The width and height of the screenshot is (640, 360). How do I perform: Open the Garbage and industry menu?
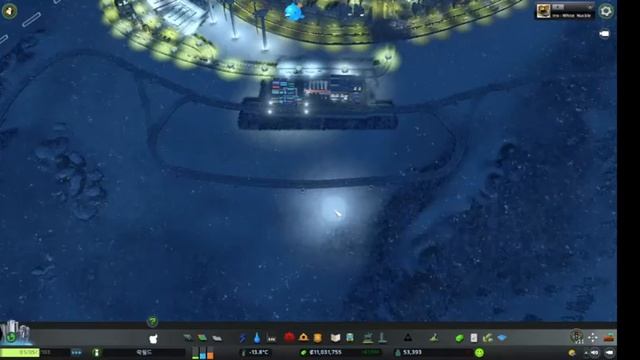(x=271, y=338)
